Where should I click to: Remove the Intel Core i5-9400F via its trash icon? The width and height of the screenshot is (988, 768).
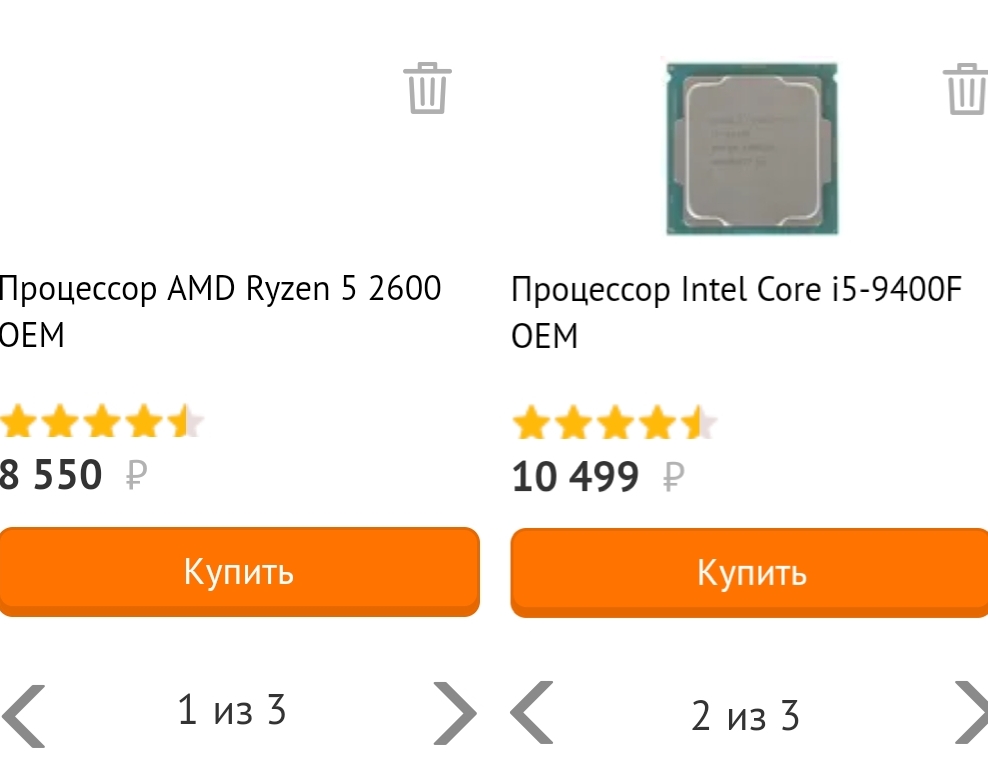point(965,88)
